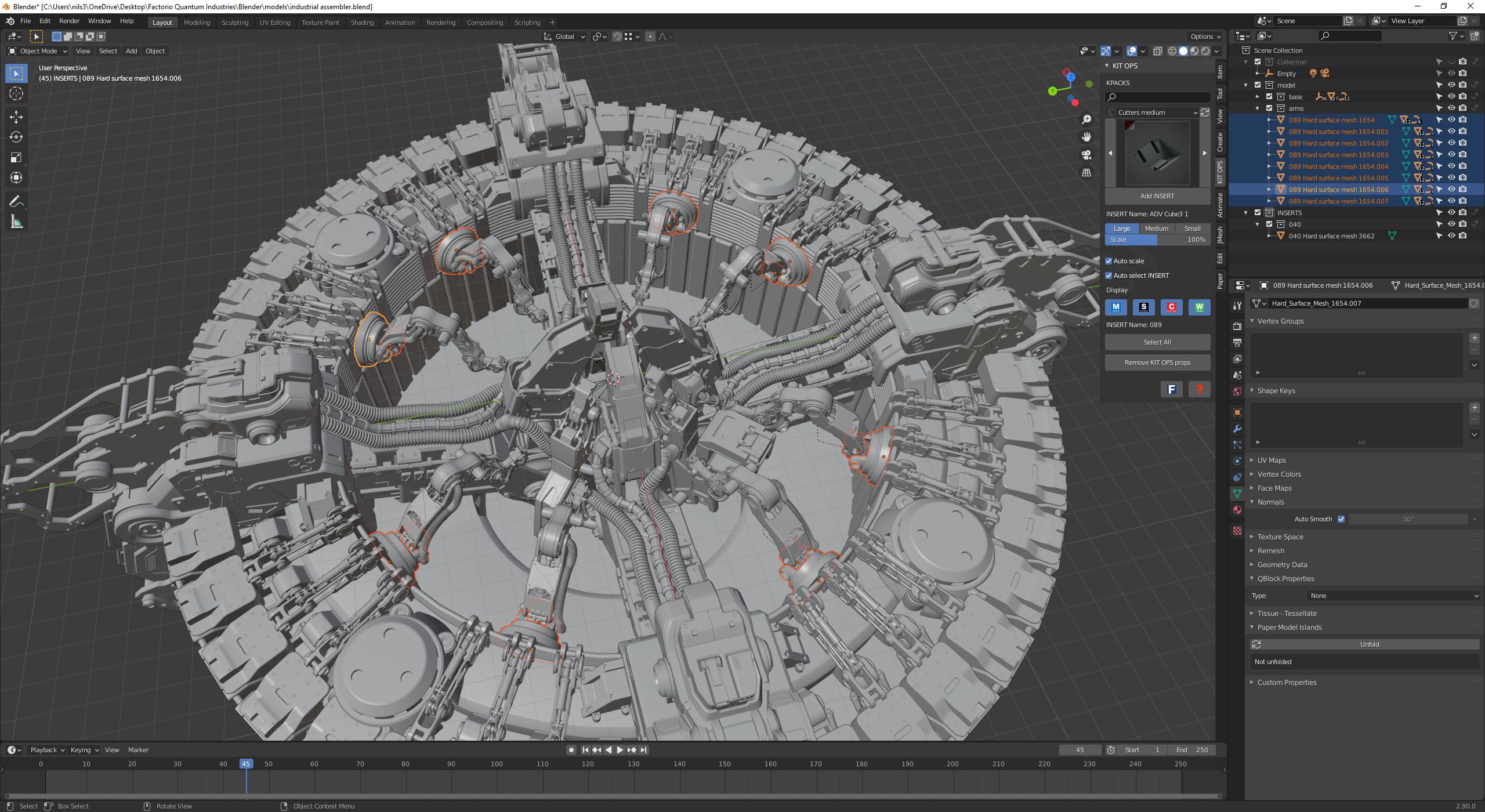Jump to timeline start frame
This screenshot has height=812, width=1485.
[585, 750]
